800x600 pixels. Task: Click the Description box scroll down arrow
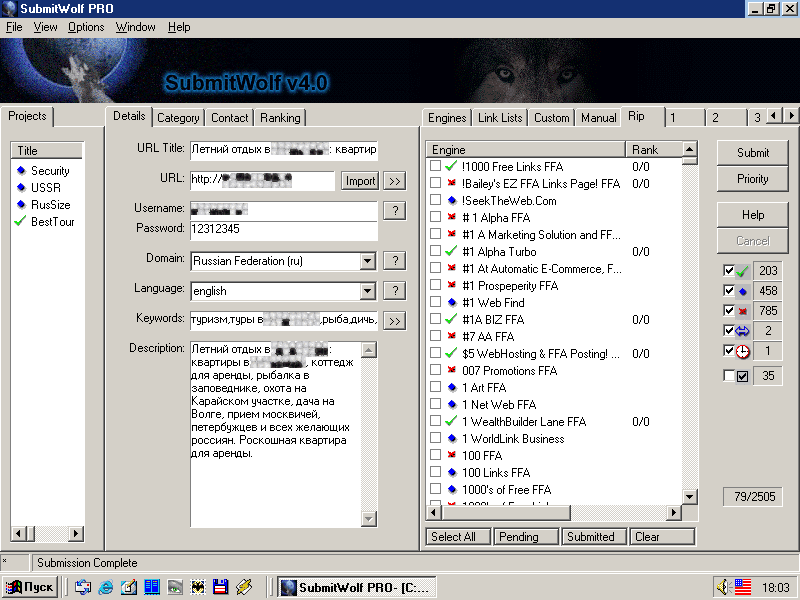(368, 519)
